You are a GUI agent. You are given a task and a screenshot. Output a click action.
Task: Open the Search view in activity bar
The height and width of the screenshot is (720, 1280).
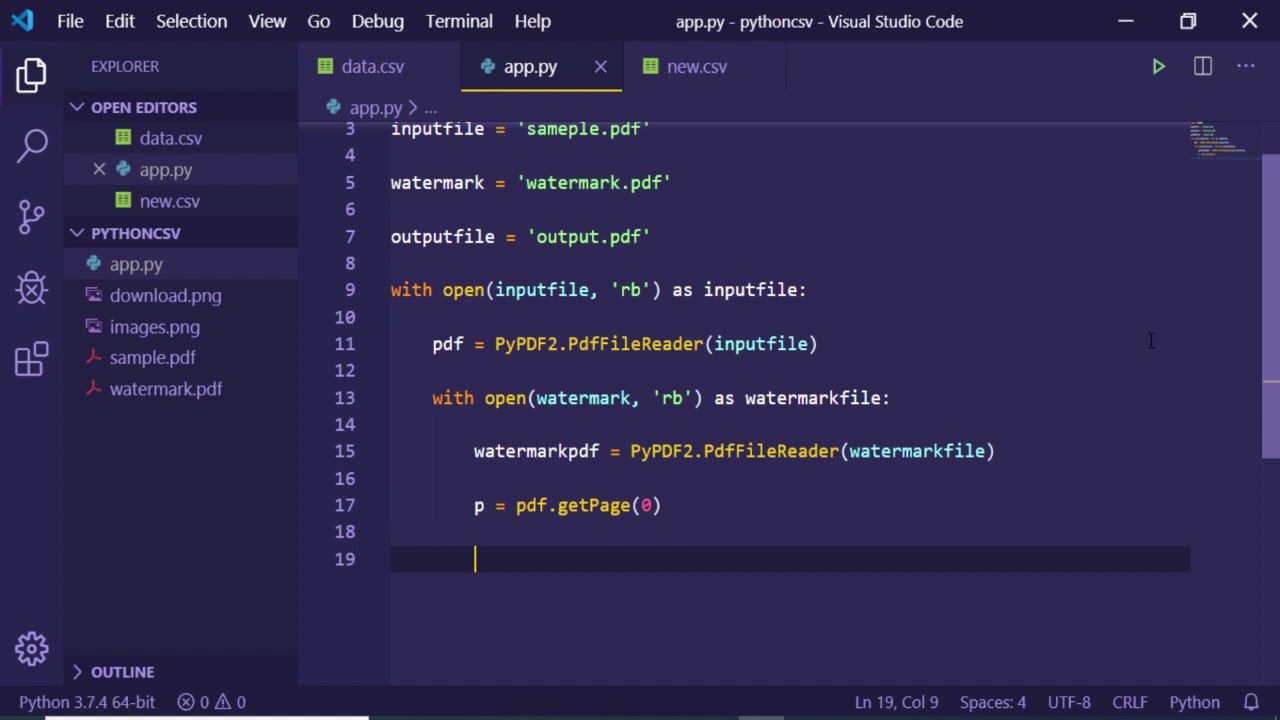coord(32,145)
